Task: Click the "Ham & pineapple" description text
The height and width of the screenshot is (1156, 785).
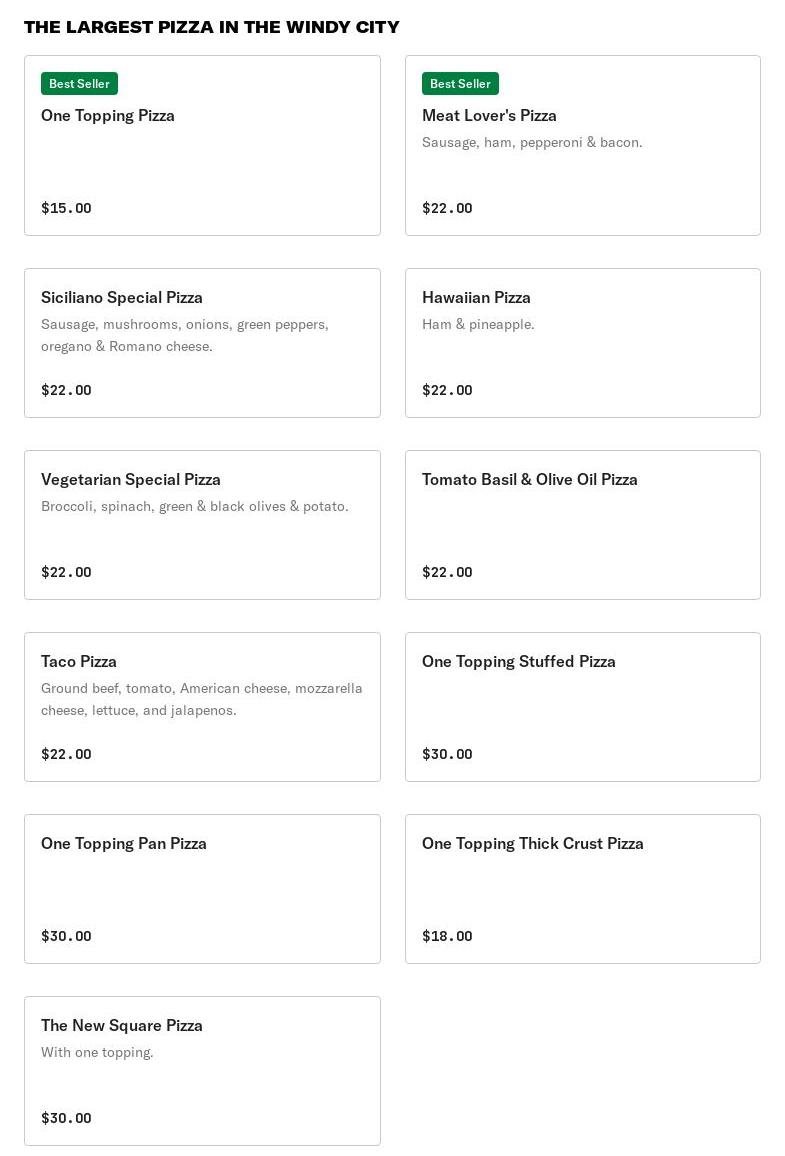Action: tap(478, 324)
